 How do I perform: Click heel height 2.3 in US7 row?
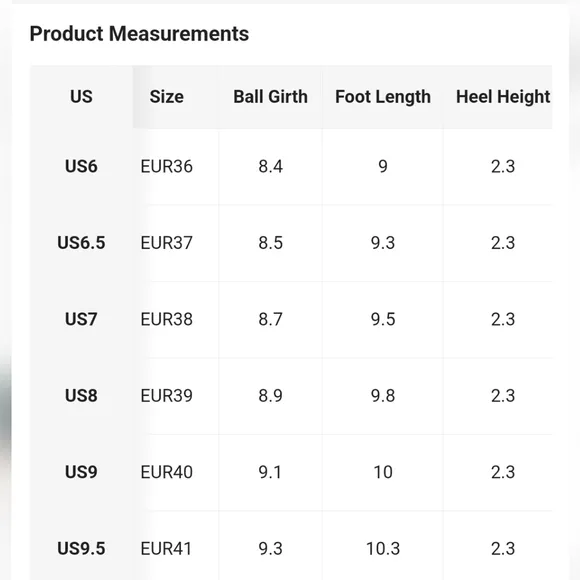coord(503,319)
